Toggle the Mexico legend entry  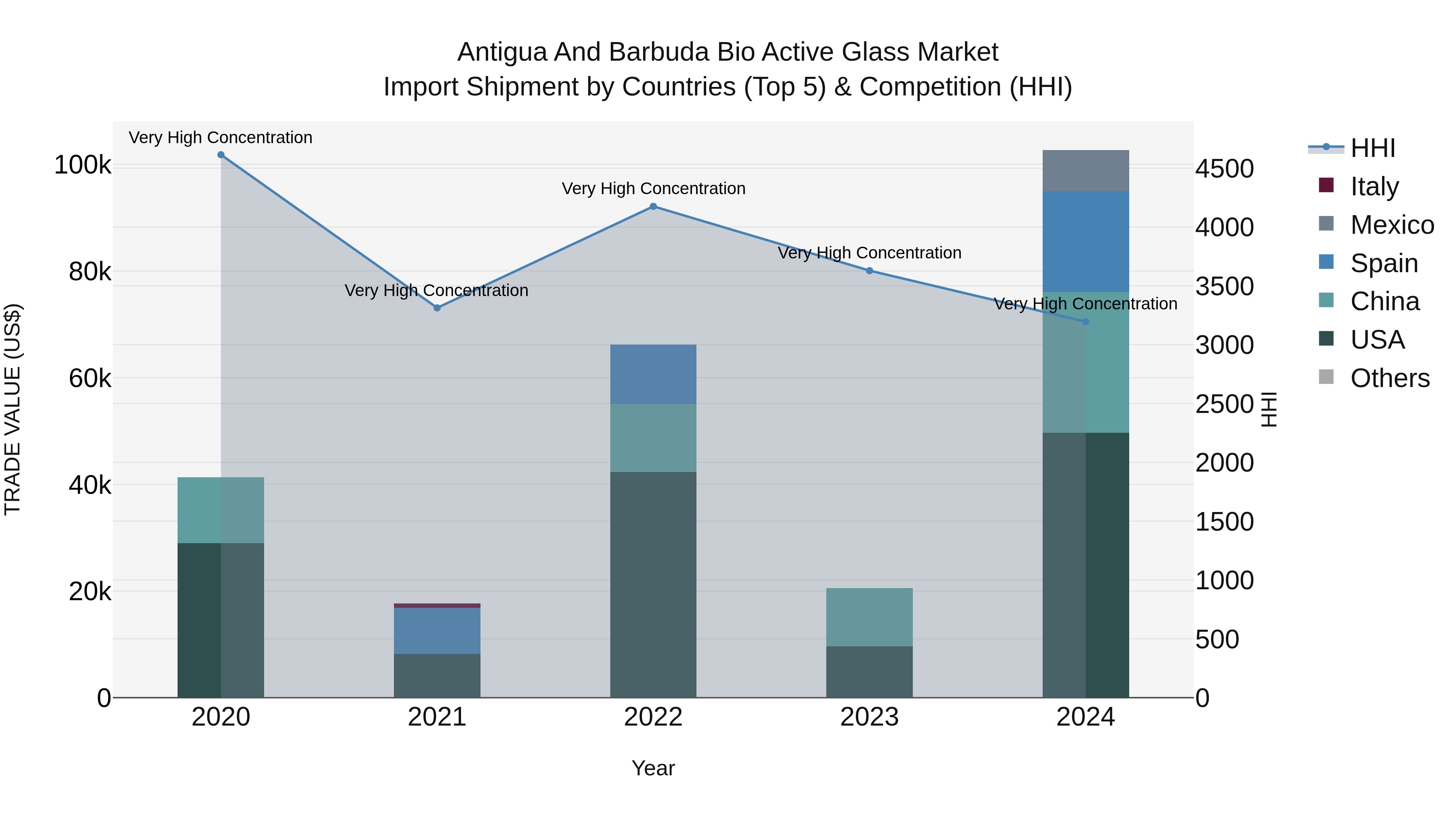click(1376, 224)
